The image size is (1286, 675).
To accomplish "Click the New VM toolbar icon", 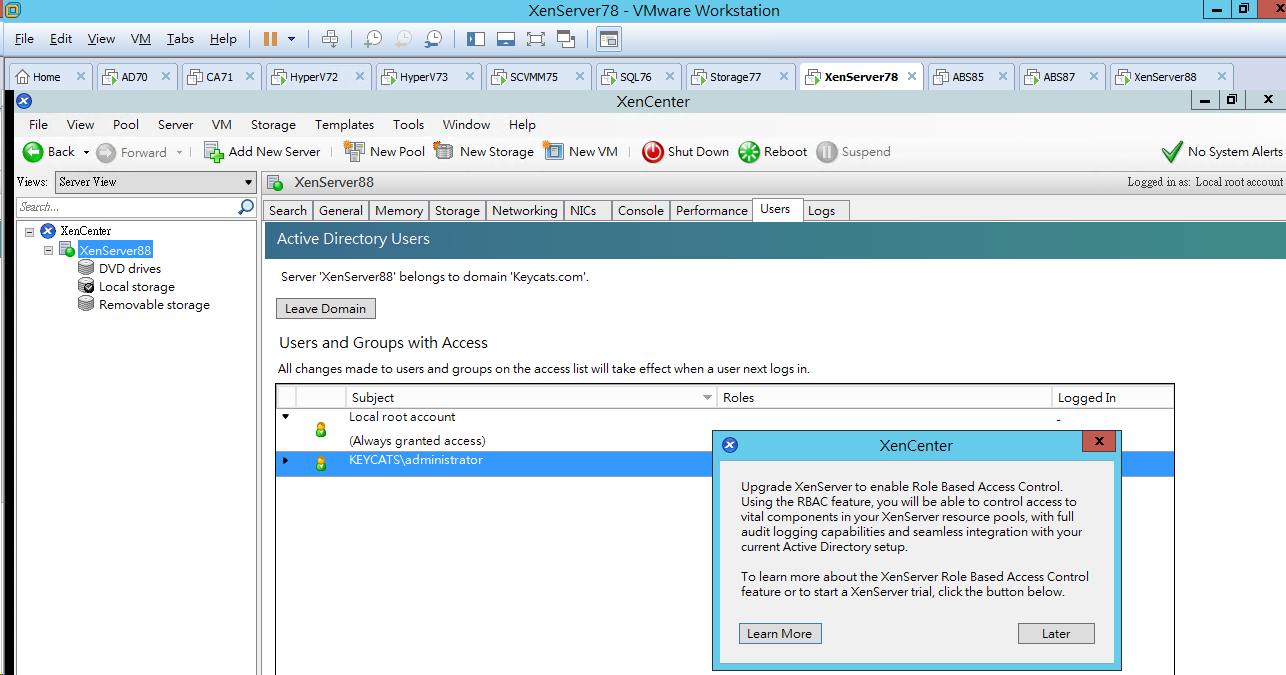I will point(553,151).
